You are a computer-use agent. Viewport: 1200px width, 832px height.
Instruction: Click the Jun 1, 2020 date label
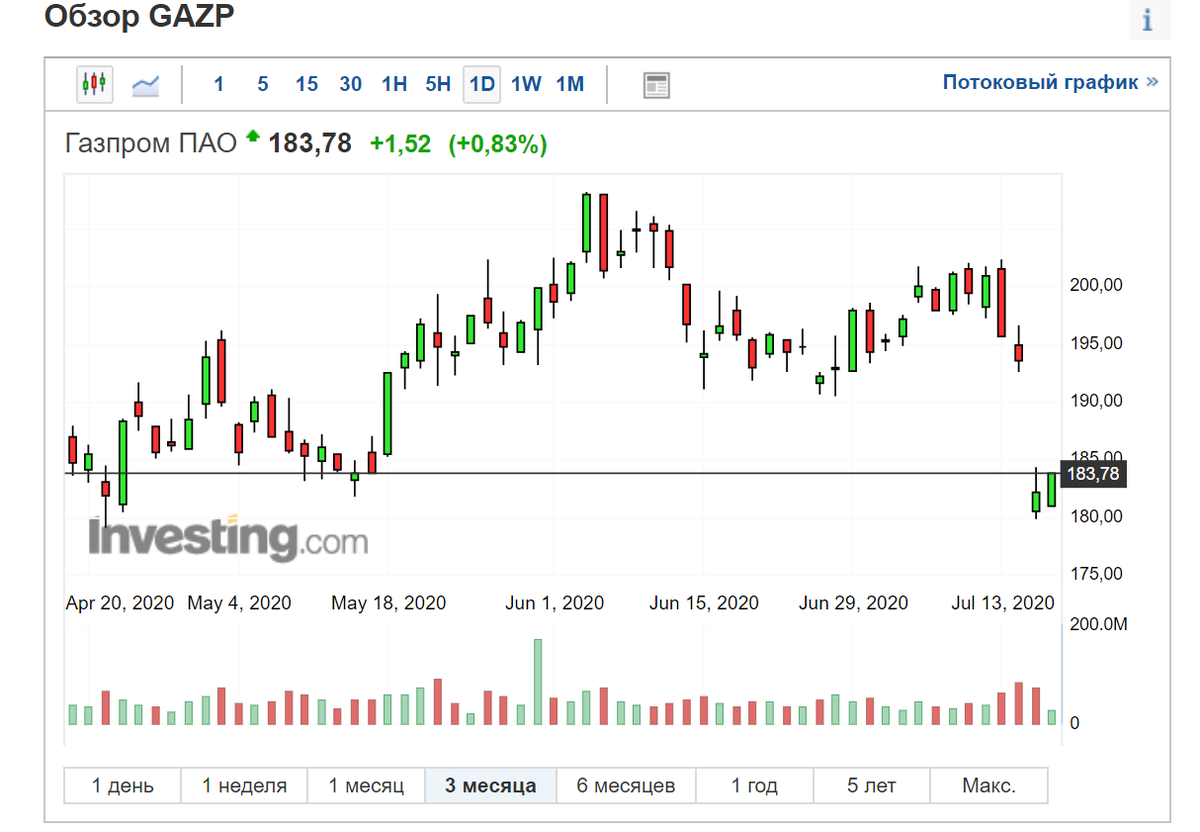[555, 603]
